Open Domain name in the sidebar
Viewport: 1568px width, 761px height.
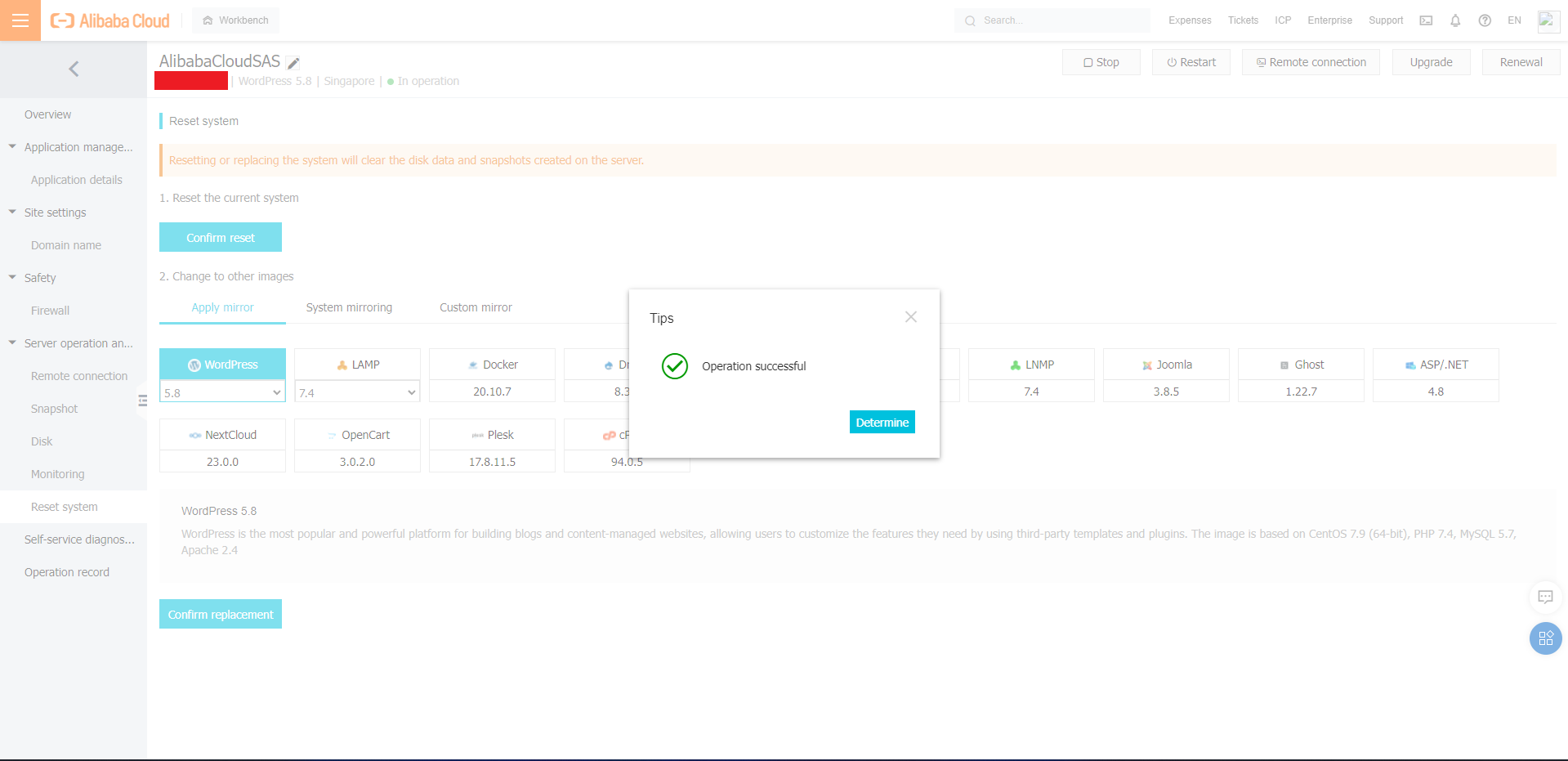pos(74,245)
